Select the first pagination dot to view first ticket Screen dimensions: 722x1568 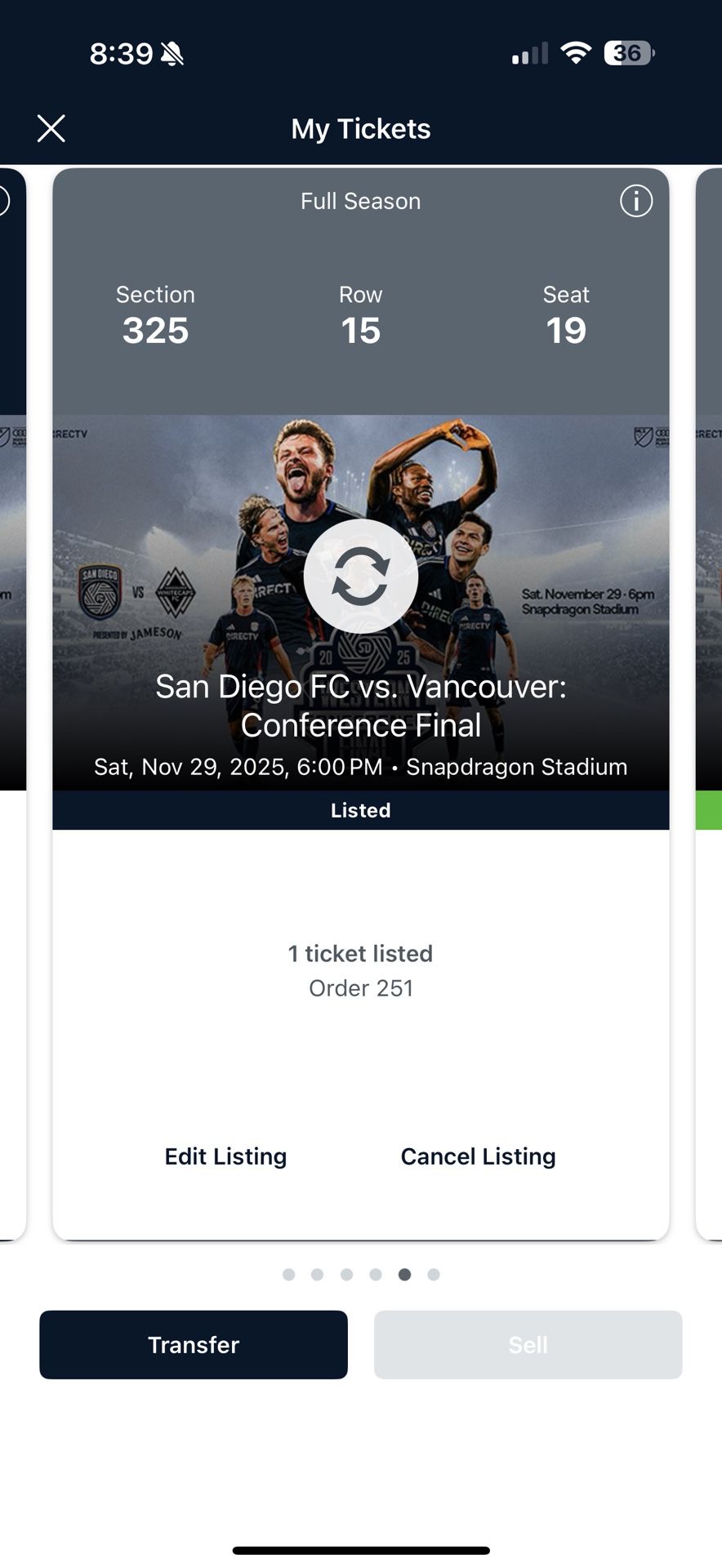[288, 1274]
